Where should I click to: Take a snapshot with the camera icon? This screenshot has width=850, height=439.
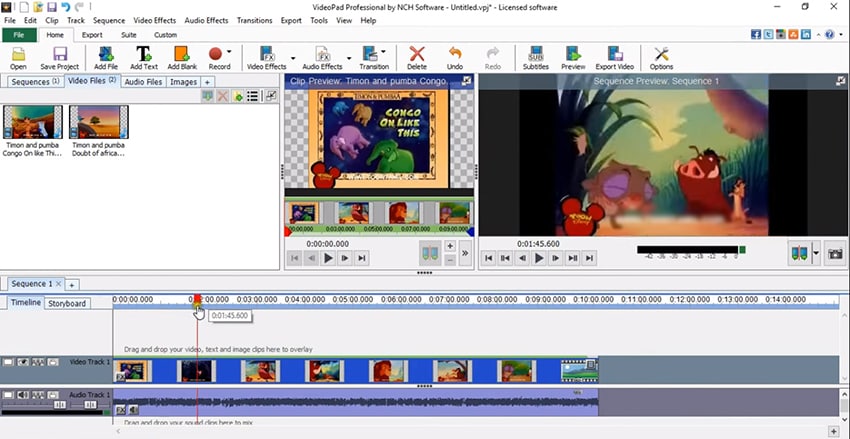835,254
